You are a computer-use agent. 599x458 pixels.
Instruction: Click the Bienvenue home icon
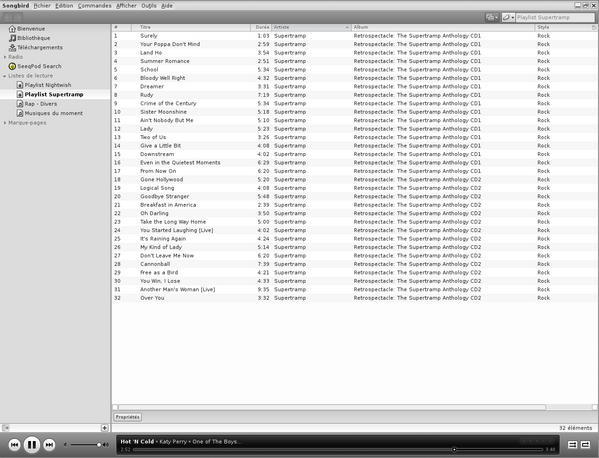click(12, 29)
